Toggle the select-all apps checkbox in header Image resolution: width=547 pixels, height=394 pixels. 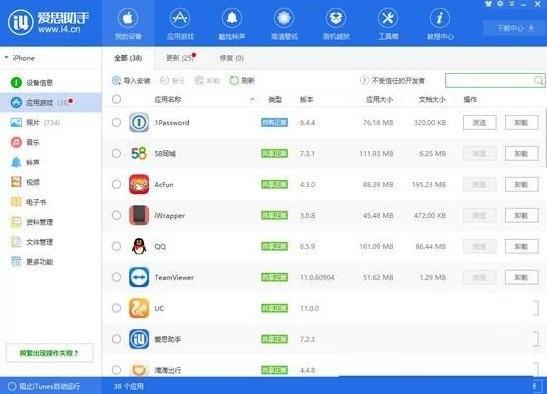[117, 99]
